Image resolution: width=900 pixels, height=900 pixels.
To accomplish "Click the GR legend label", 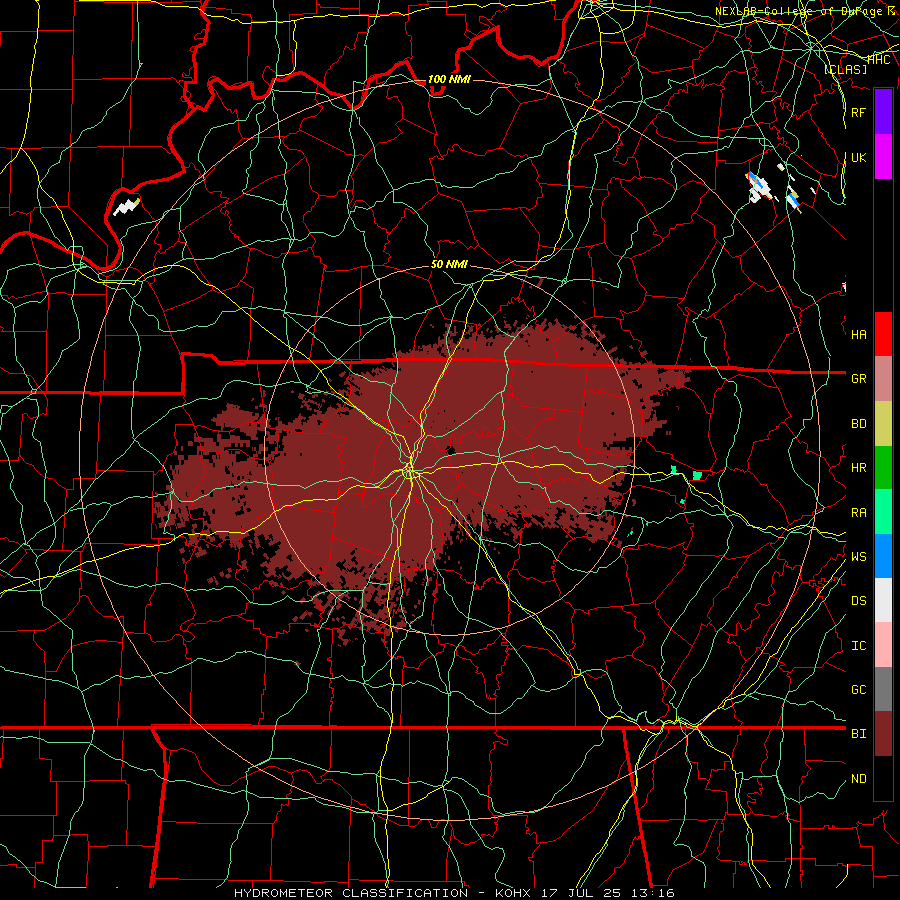I will [858, 379].
